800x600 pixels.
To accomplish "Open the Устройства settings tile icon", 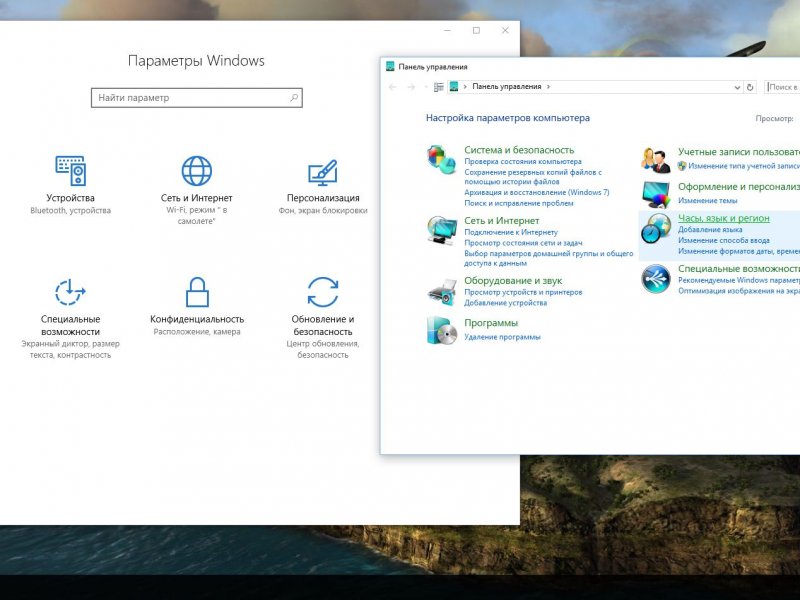I will [x=70, y=170].
